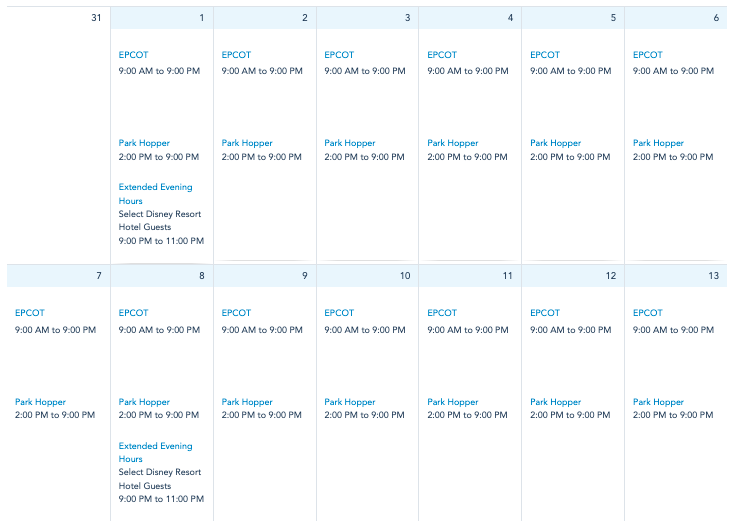Open the EPCOT link on day 10
Image resolution: width=729 pixels, height=521 pixels.
pyautogui.click(x=339, y=313)
